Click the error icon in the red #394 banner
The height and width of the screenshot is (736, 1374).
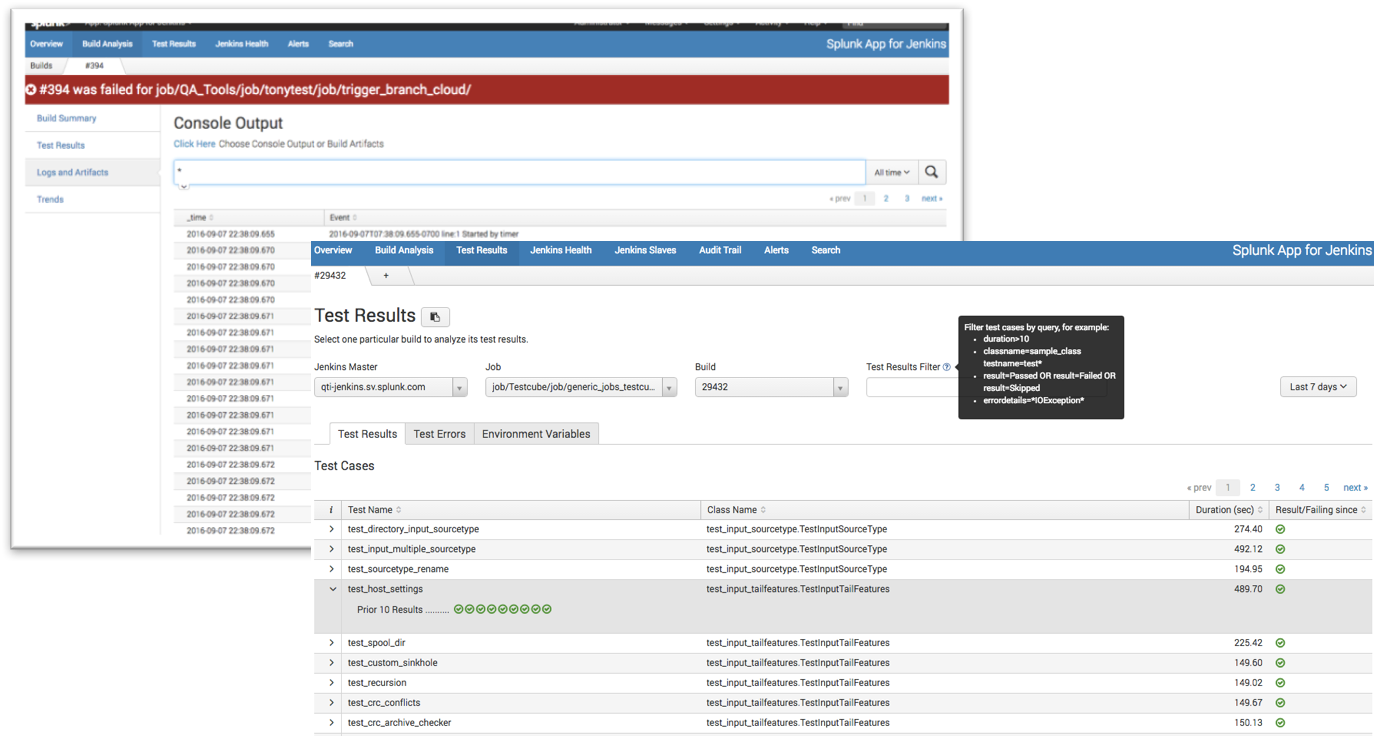coord(31,90)
